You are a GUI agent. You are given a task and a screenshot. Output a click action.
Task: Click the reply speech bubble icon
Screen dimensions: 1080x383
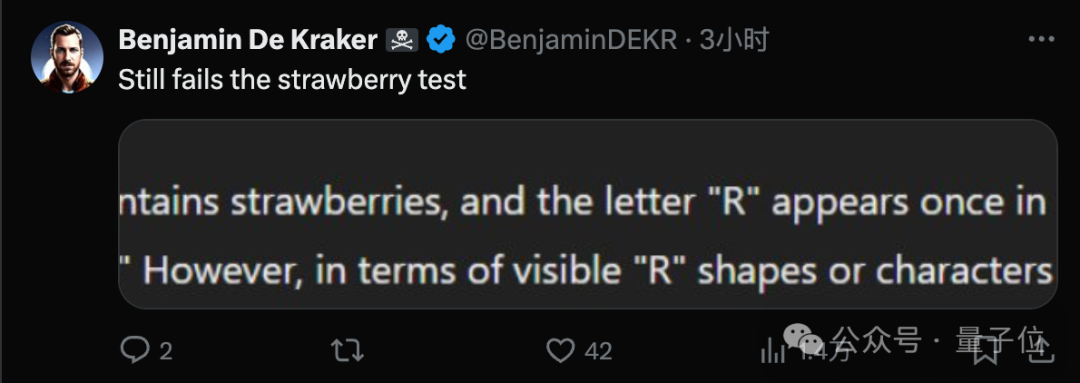135,351
